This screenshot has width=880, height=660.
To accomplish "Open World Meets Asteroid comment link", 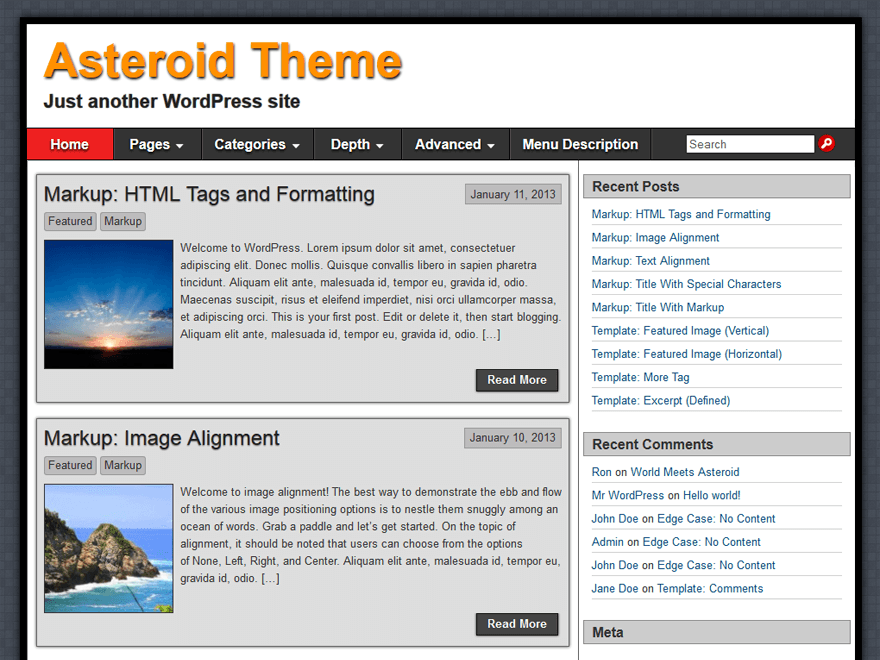I will pos(685,472).
